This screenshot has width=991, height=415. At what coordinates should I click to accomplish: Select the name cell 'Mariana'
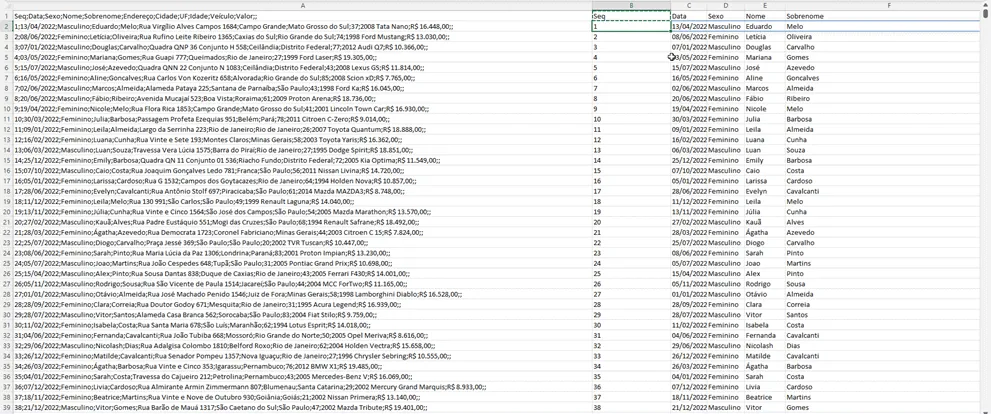click(x=764, y=57)
